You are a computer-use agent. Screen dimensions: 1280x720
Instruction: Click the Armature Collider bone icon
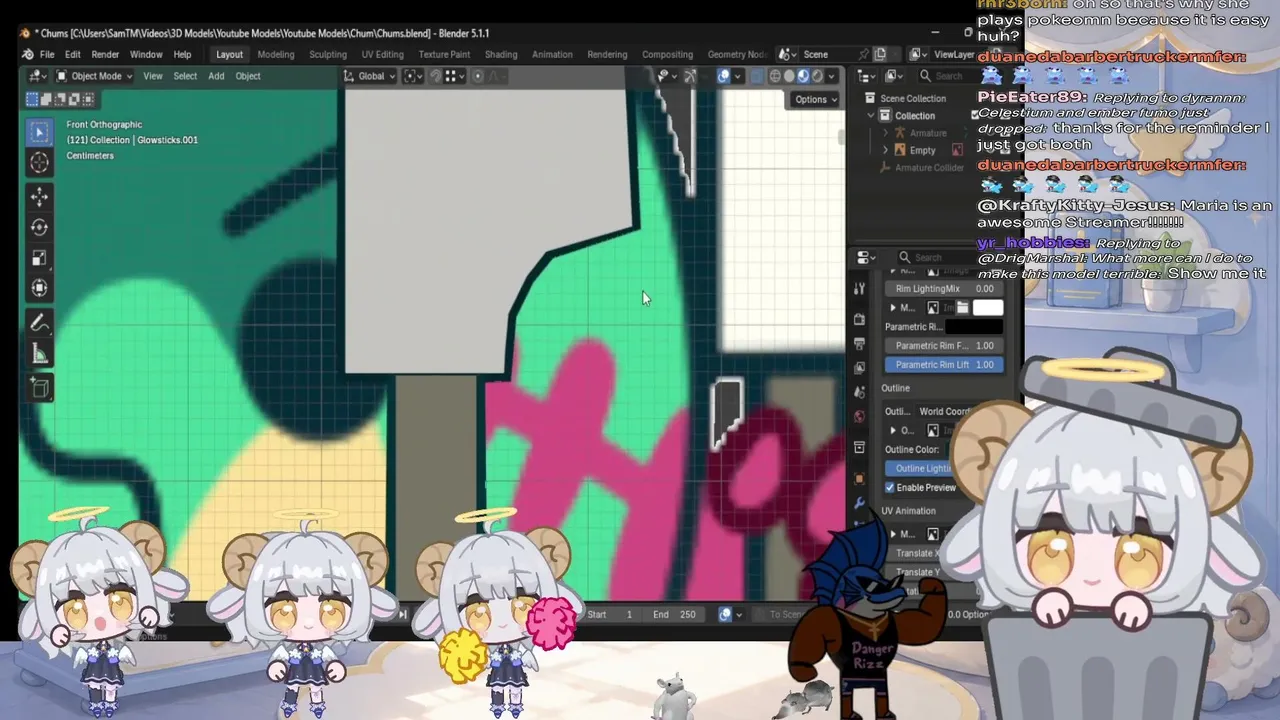coord(885,168)
